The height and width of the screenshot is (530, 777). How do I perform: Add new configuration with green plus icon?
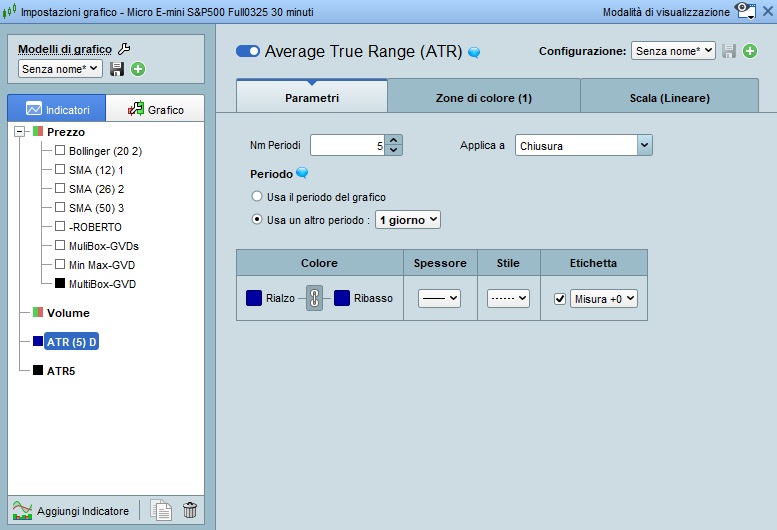750,51
